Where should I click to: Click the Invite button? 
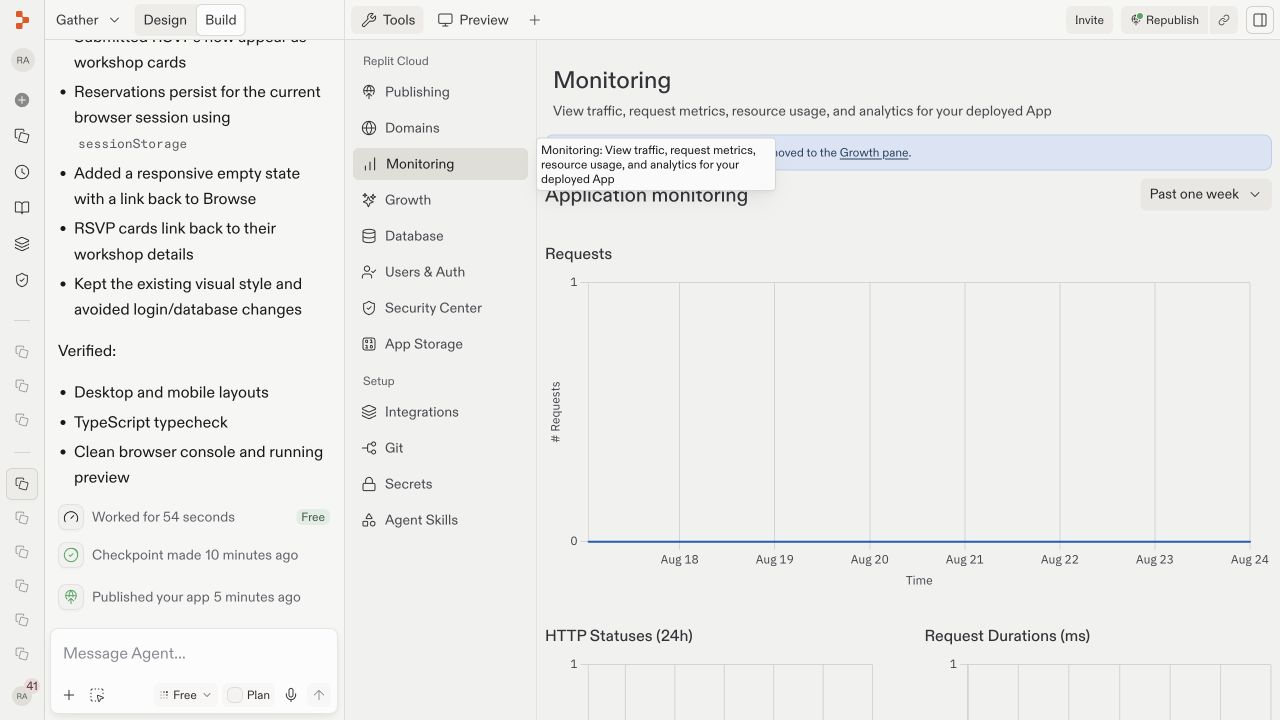click(x=1089, y=20)
